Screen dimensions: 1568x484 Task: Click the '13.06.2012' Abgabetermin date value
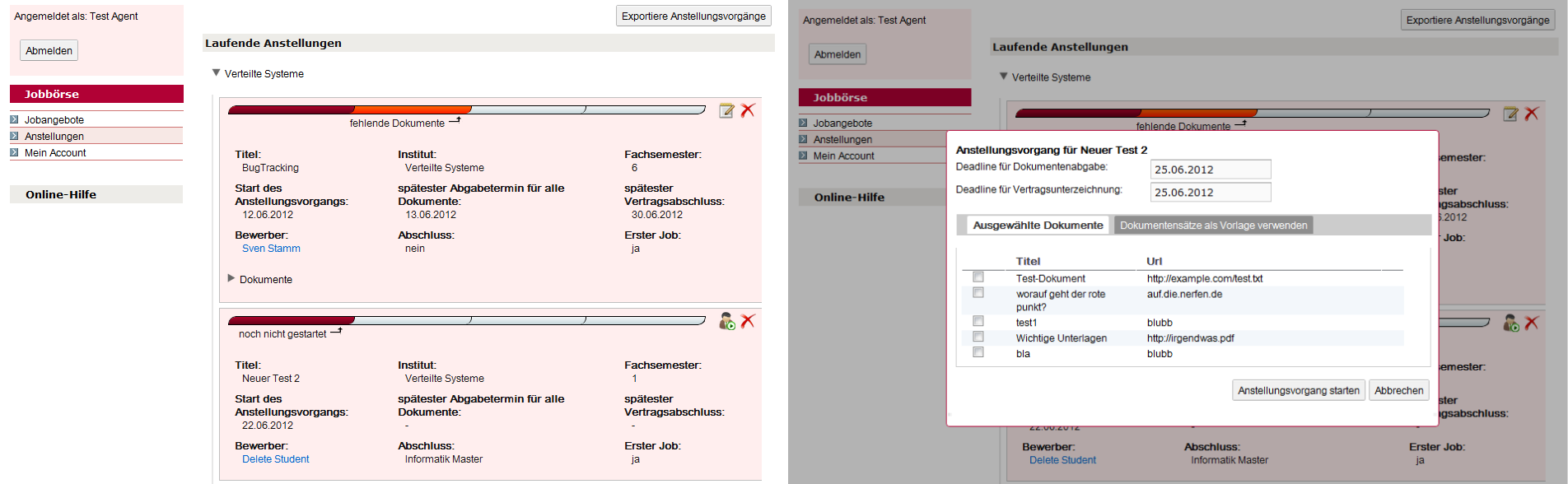point(431,215)
